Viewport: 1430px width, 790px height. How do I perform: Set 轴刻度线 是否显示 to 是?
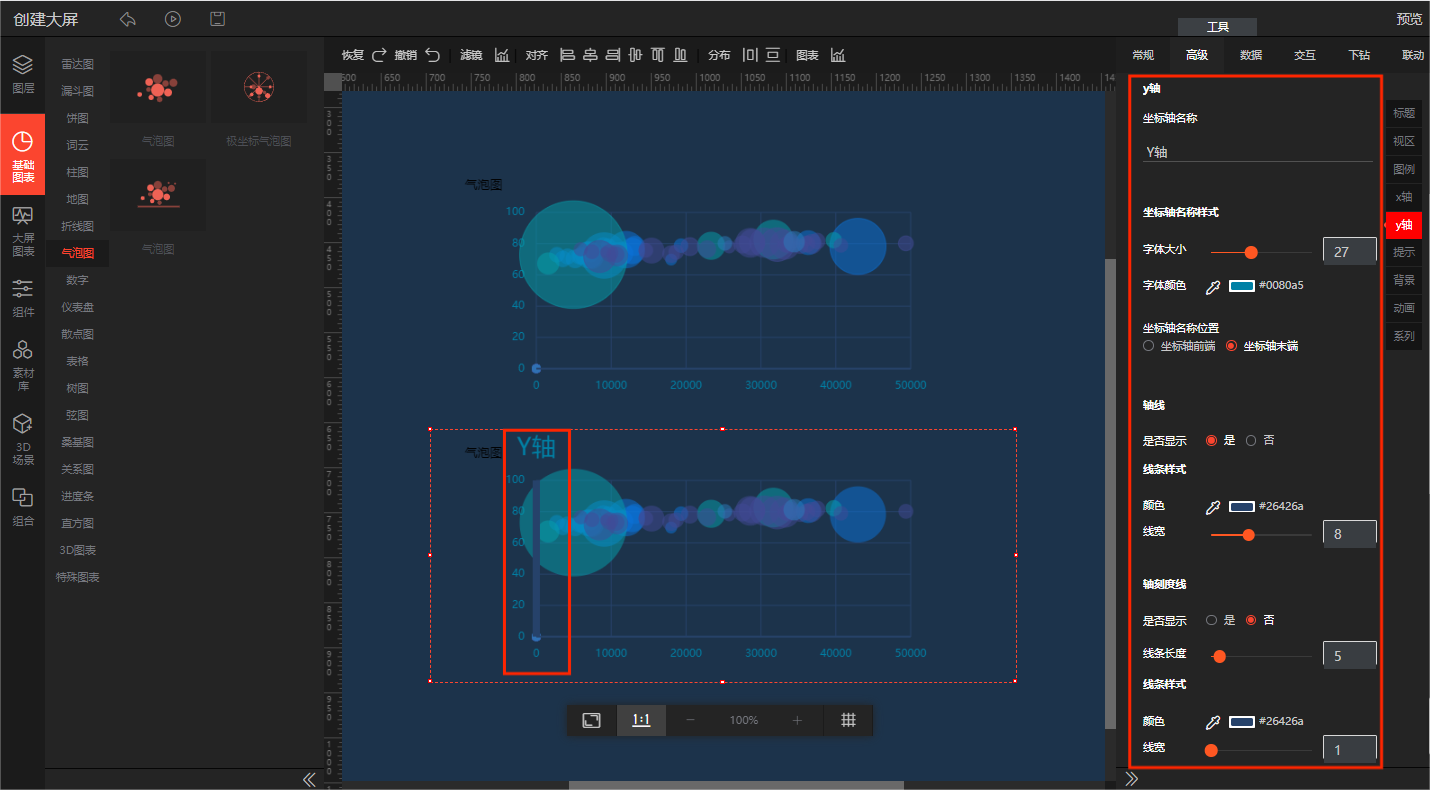pos(1211,620)
